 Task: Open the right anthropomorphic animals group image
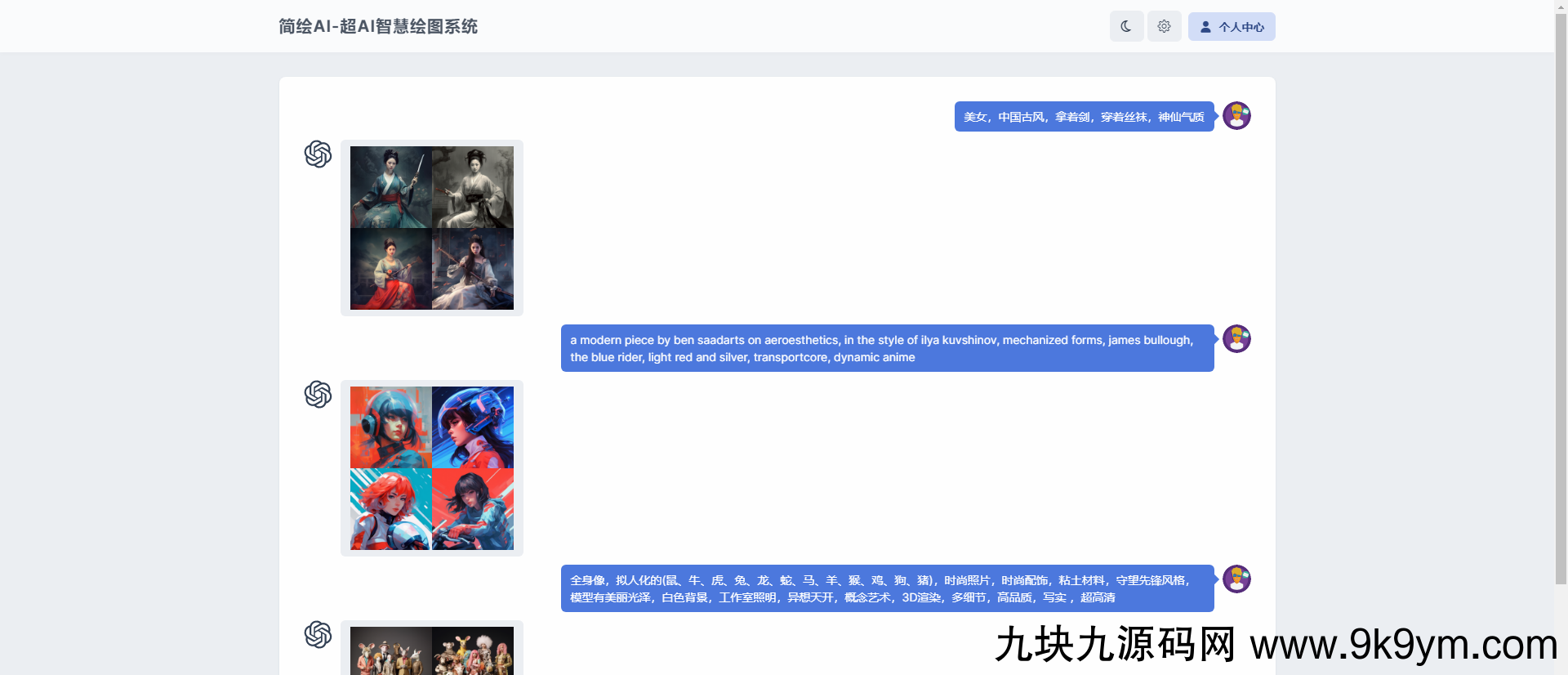click(x=473, y=650)
